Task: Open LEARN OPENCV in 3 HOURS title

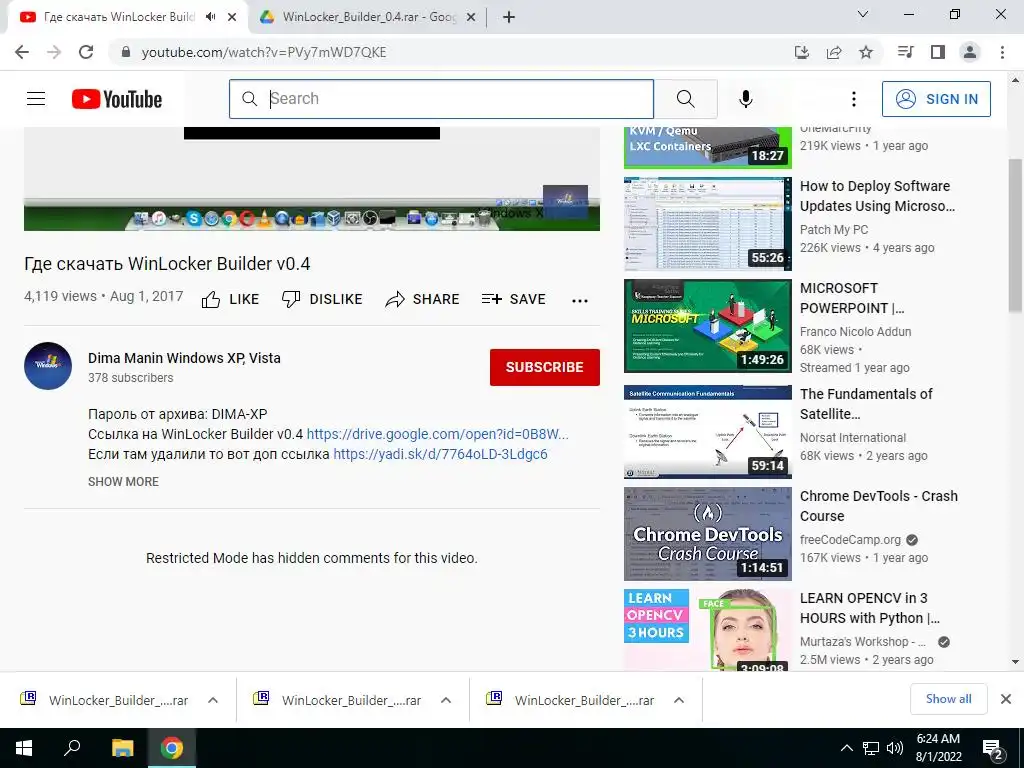Action: click(x=869, y=608)
